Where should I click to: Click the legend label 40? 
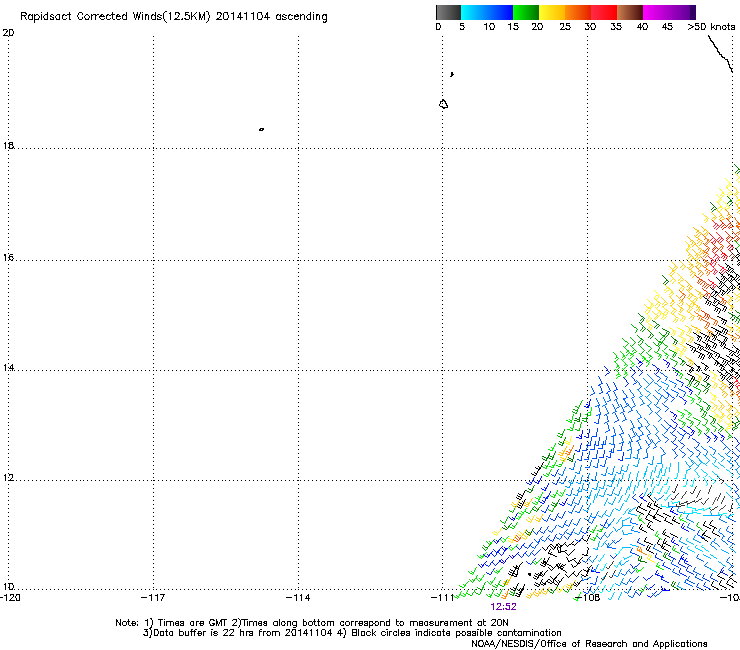pyautogui.click(x=642, y=27)
